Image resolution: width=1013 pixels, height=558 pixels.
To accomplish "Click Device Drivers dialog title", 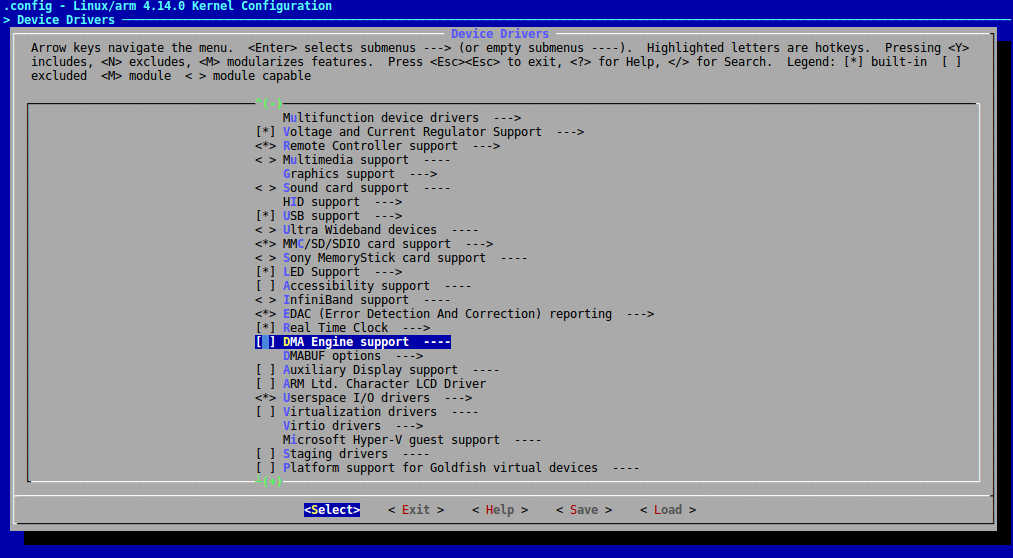I will tap(500, 34).
